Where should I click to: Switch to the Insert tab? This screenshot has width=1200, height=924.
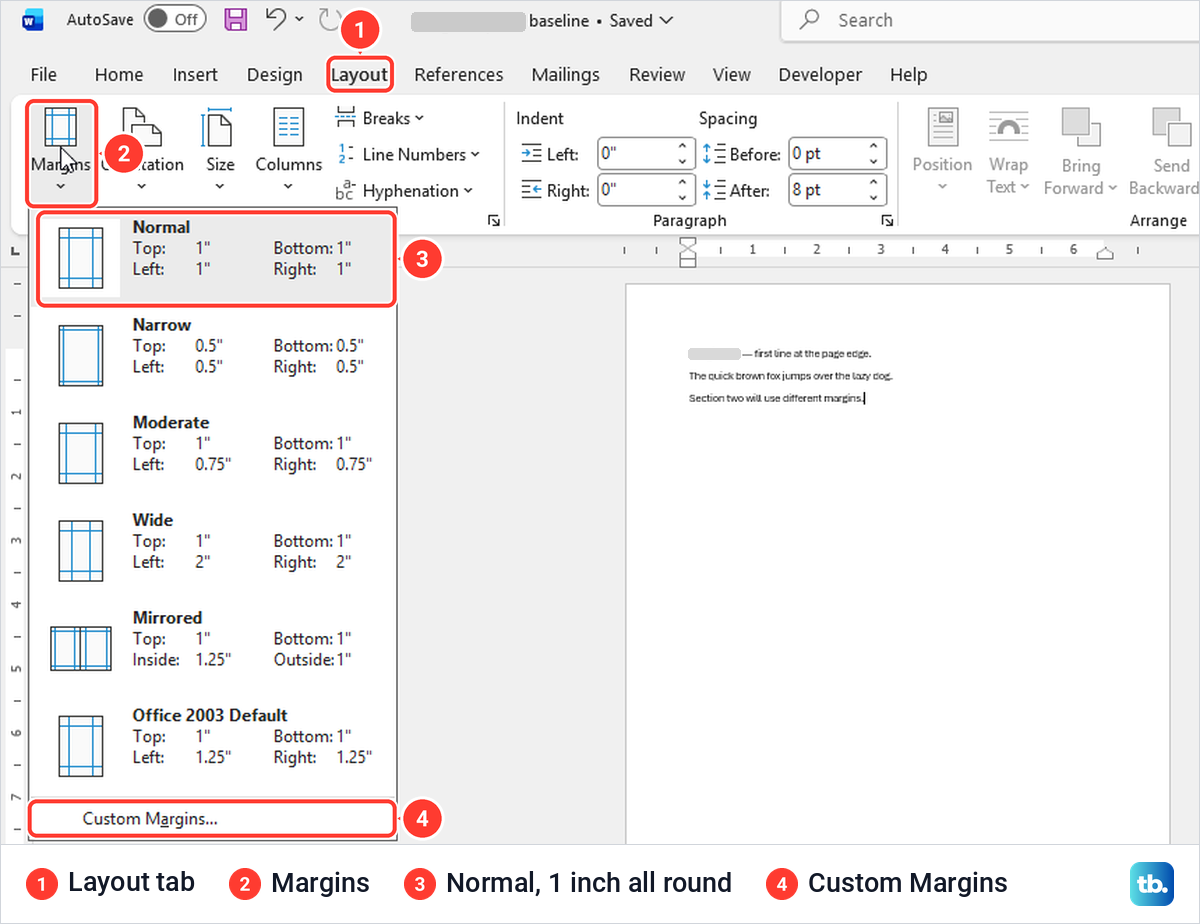(195, 74)
